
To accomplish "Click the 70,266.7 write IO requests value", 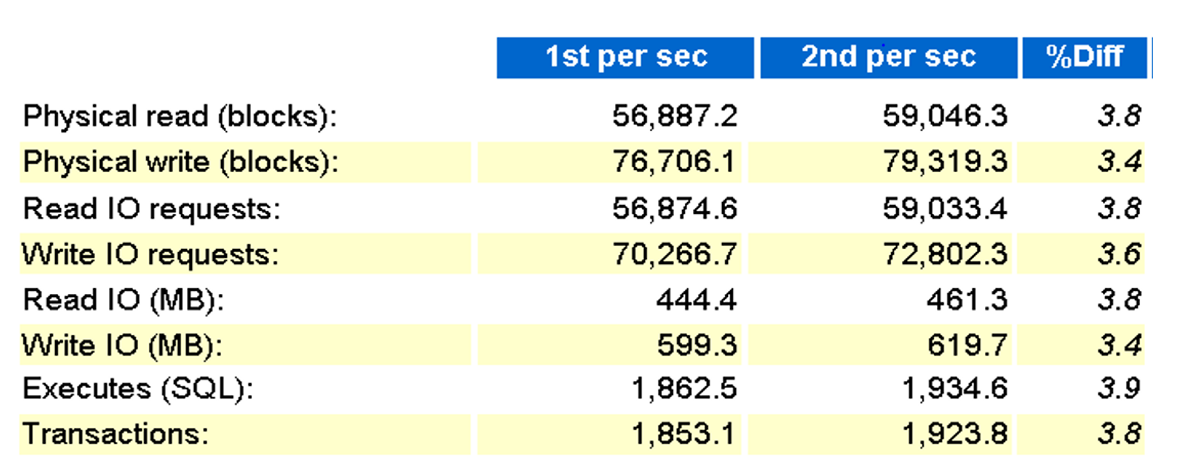I will (x=674, y=255).
